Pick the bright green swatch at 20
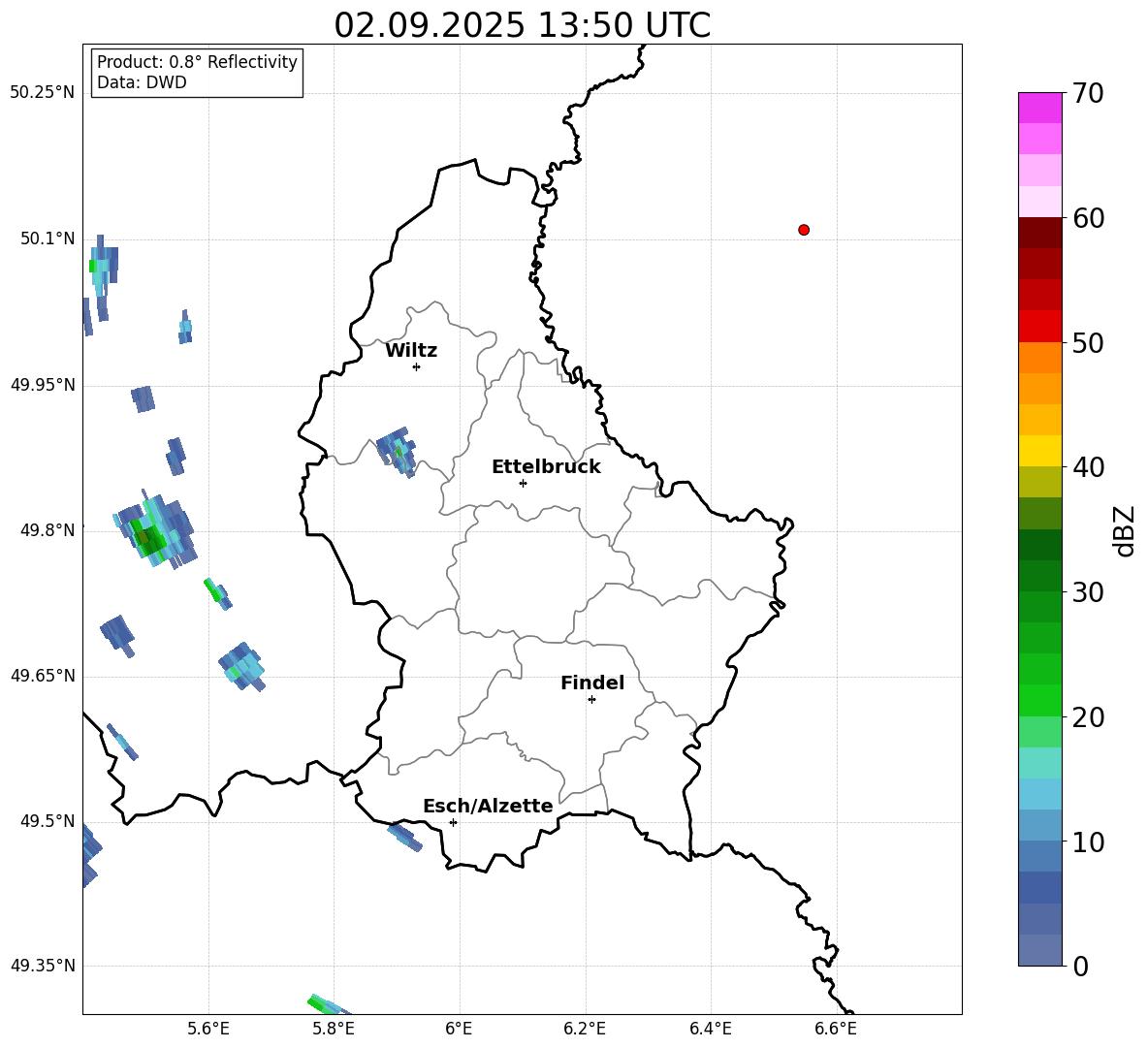The image size is (1148, 1048). pos(1039,701)
